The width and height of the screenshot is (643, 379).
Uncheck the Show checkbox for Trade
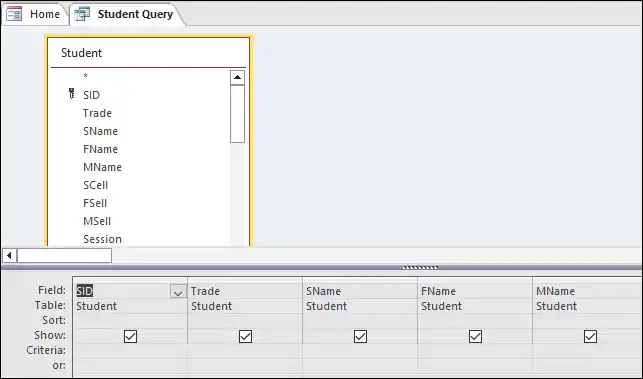tap(245, 336)
